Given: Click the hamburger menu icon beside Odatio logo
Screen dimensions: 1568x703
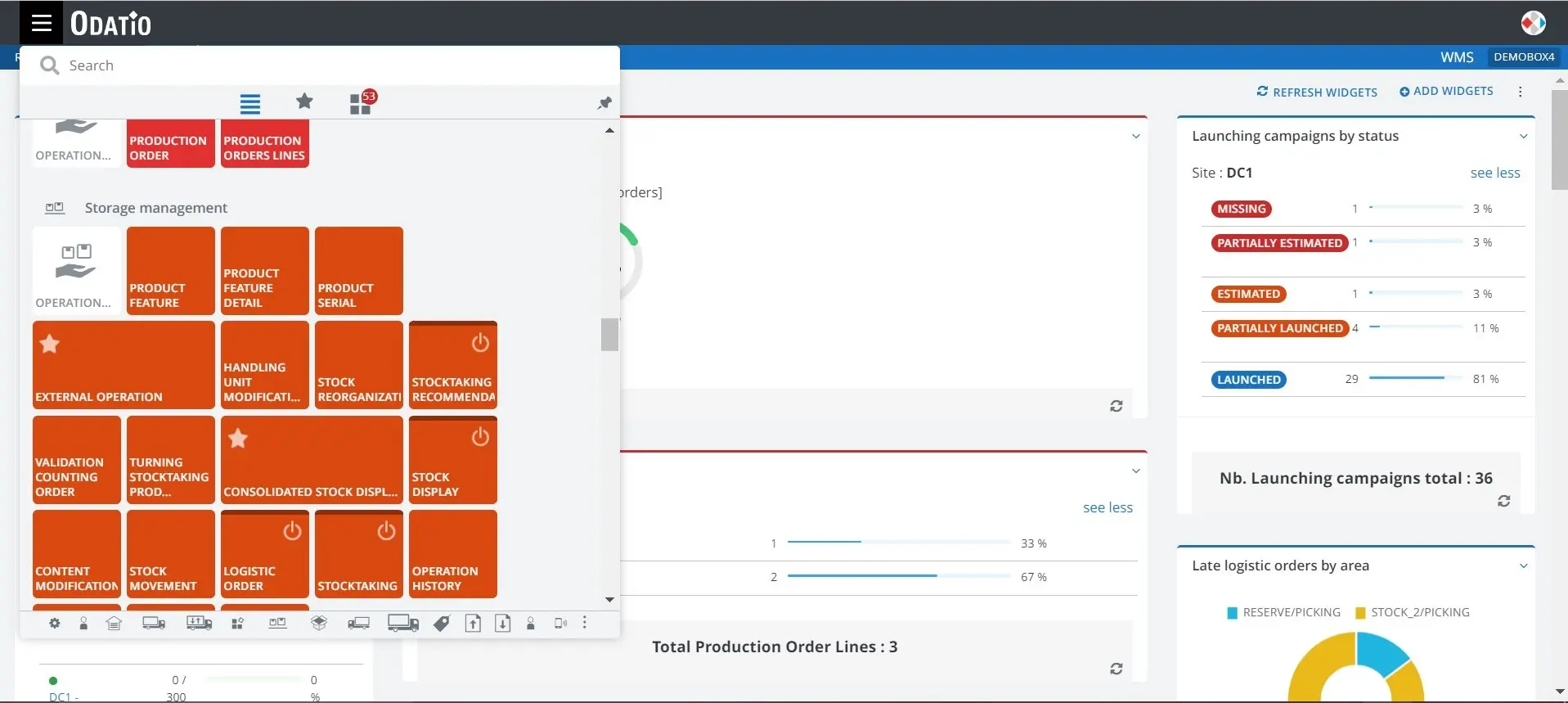Looking at the screenshot, I should (41, 23).
